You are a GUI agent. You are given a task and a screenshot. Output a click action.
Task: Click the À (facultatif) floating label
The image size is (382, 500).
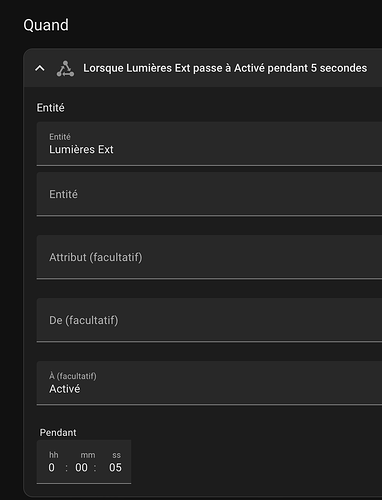click(73, 376)
